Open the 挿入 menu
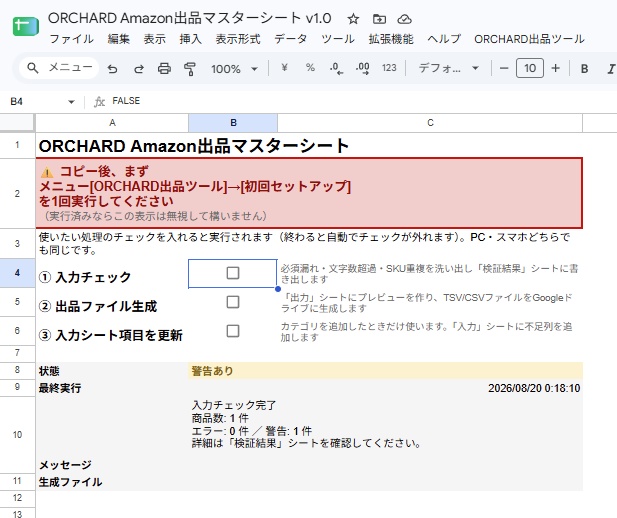 [x=190, y=39]
